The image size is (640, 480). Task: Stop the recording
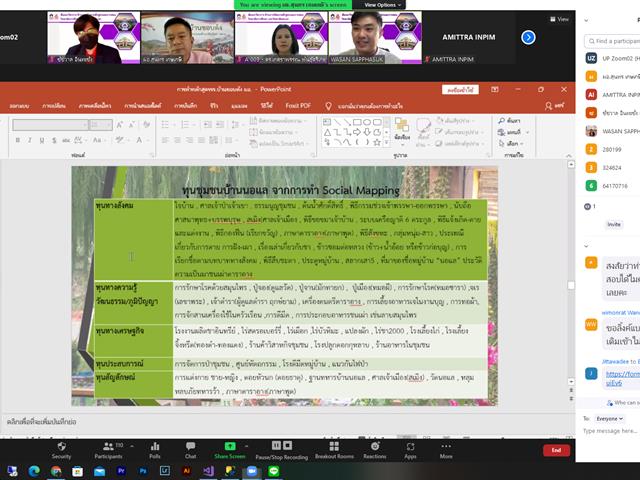pos(287,445)
